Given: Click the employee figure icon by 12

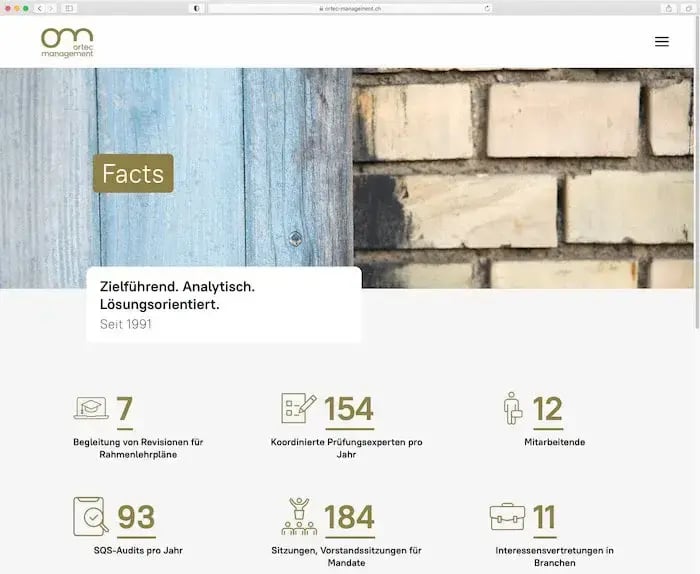Looking at the screenshot, I should point(512,408).
